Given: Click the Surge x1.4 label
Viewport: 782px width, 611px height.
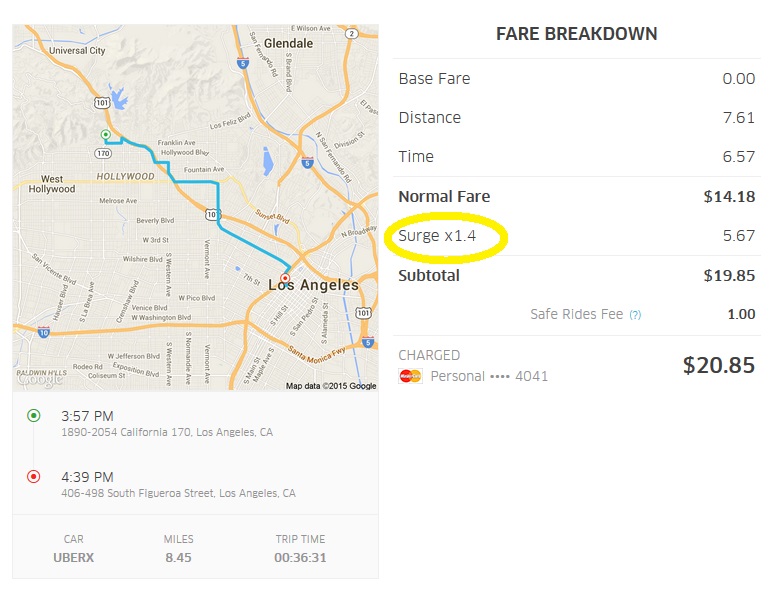Looking at the screenshot, I should [x=436, y=236].
